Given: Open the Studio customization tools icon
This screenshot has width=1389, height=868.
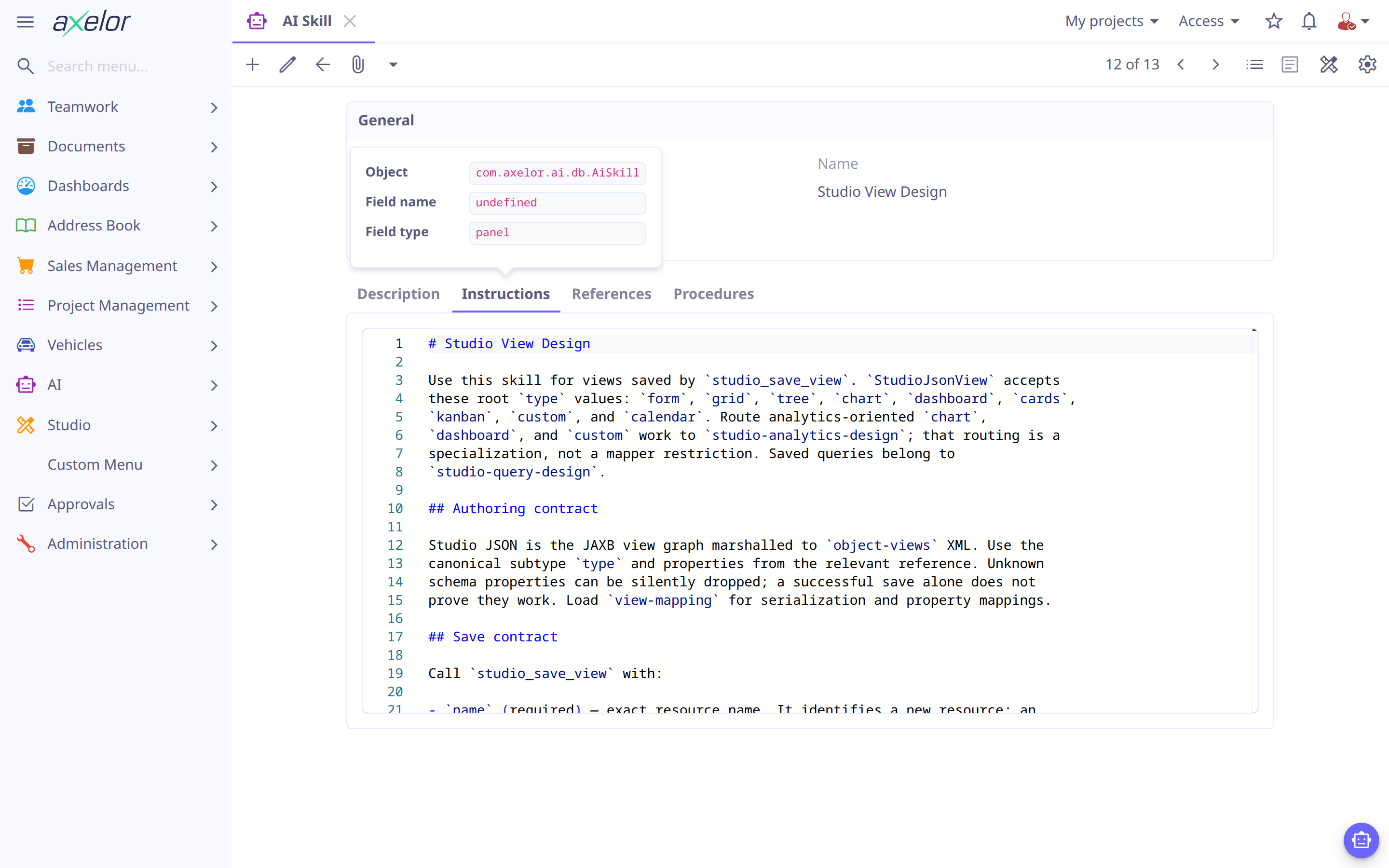Looking at the screenshot, I should point(1329,64).
